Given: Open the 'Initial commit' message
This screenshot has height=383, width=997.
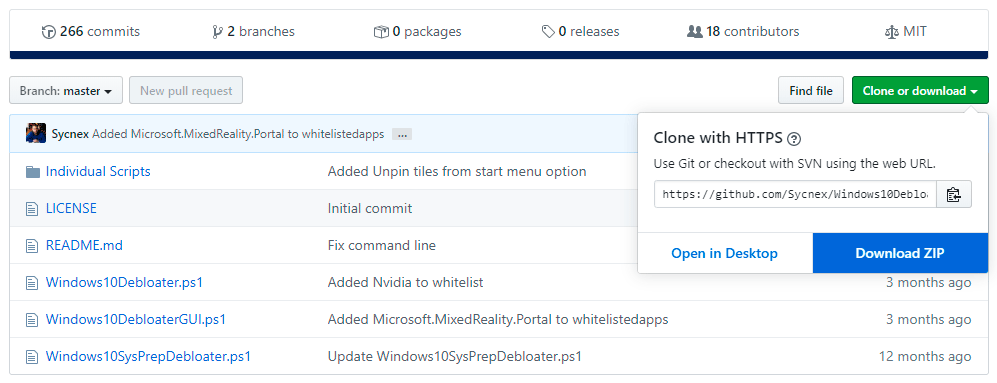Looking at the screenshot, I should [x=369, y=208].
